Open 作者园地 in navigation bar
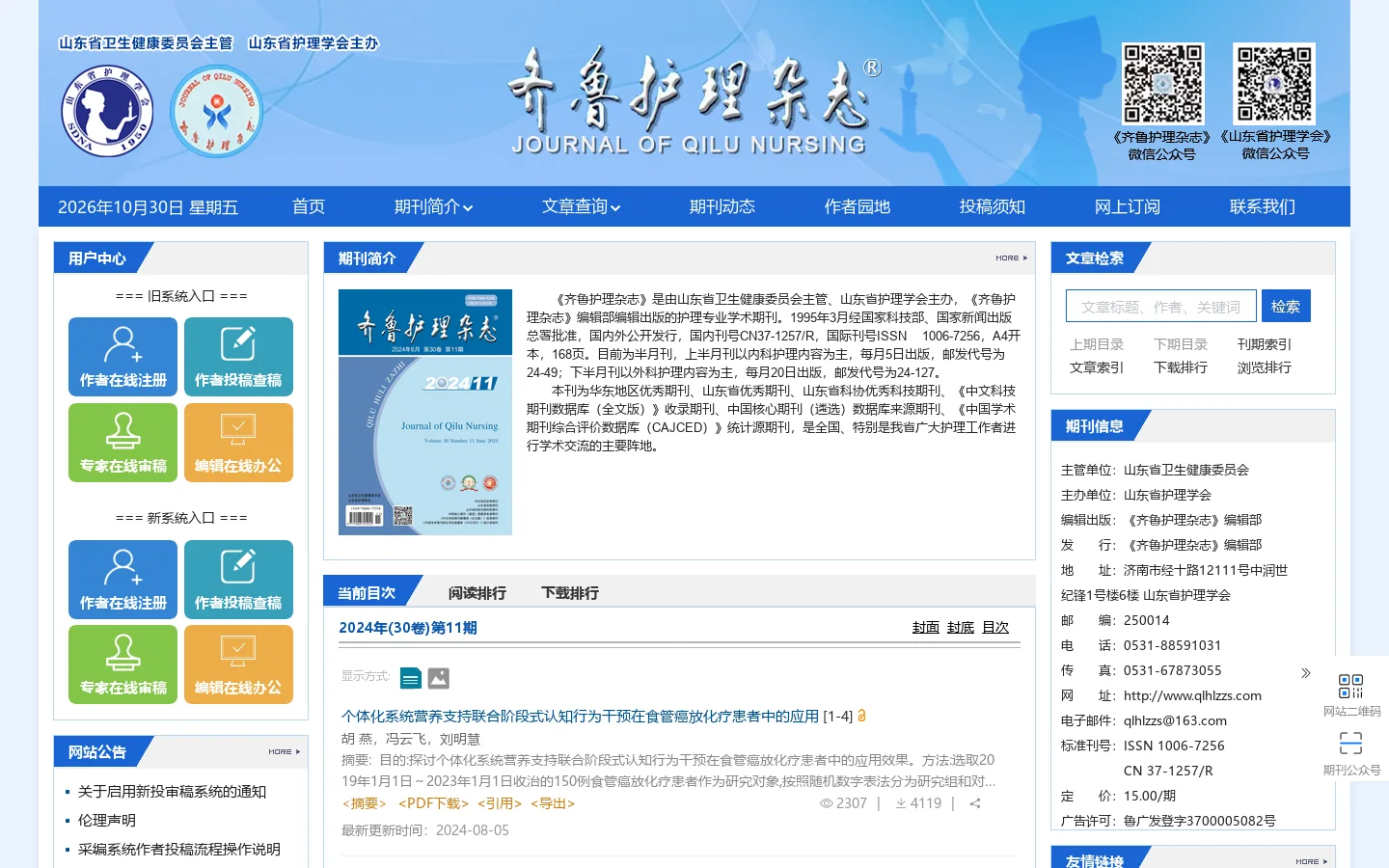This screenshot has height=868, width=1389. (858, 206)
